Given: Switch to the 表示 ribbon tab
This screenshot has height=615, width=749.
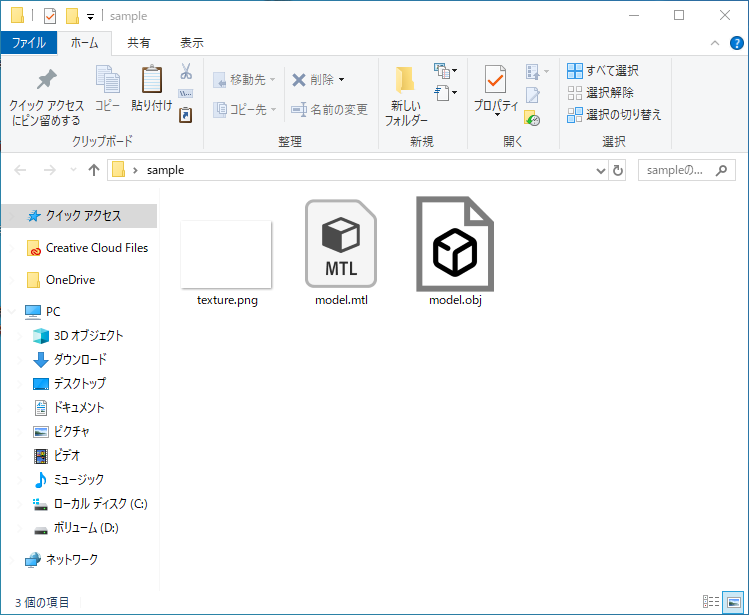Looking at the screenshot, I should click(192, 43).
